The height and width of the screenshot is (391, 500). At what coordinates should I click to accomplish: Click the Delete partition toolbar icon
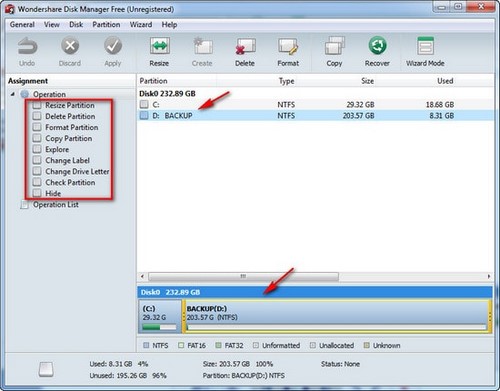(245, 46)
